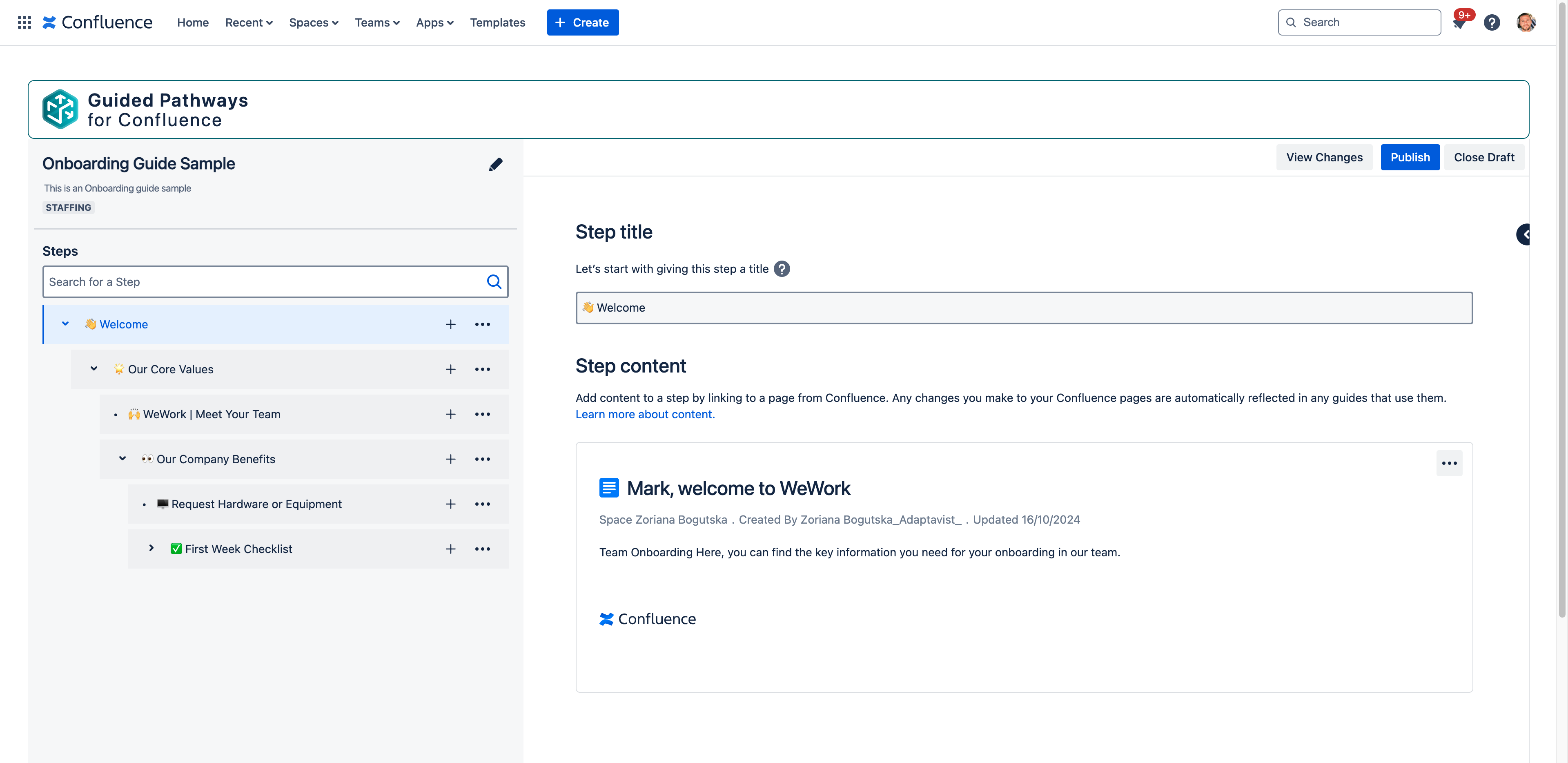This screenshot has height=763, width=1568.
Task: Open more options for Our Core Values
Action: coord(483,370)
